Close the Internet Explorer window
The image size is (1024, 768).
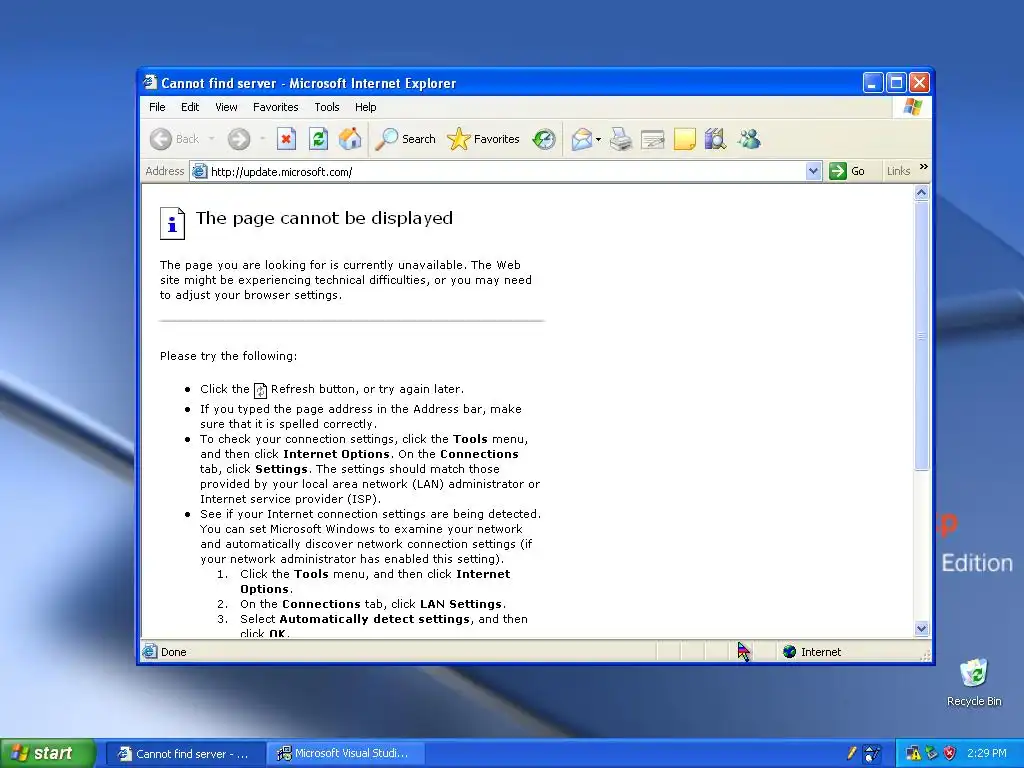pos(919,82)
